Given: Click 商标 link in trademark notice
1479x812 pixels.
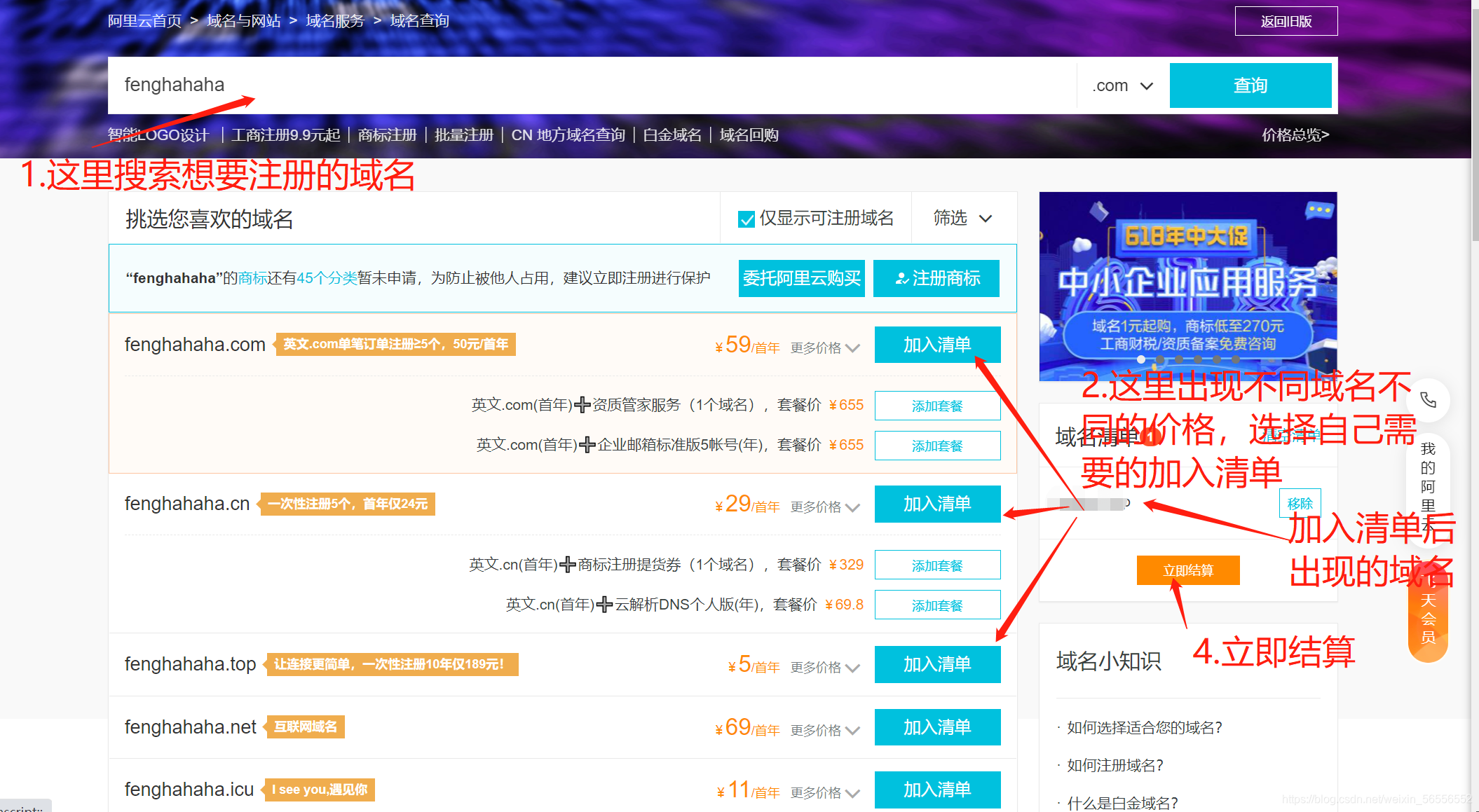Looking at the screenshot, I should (253, 278).
